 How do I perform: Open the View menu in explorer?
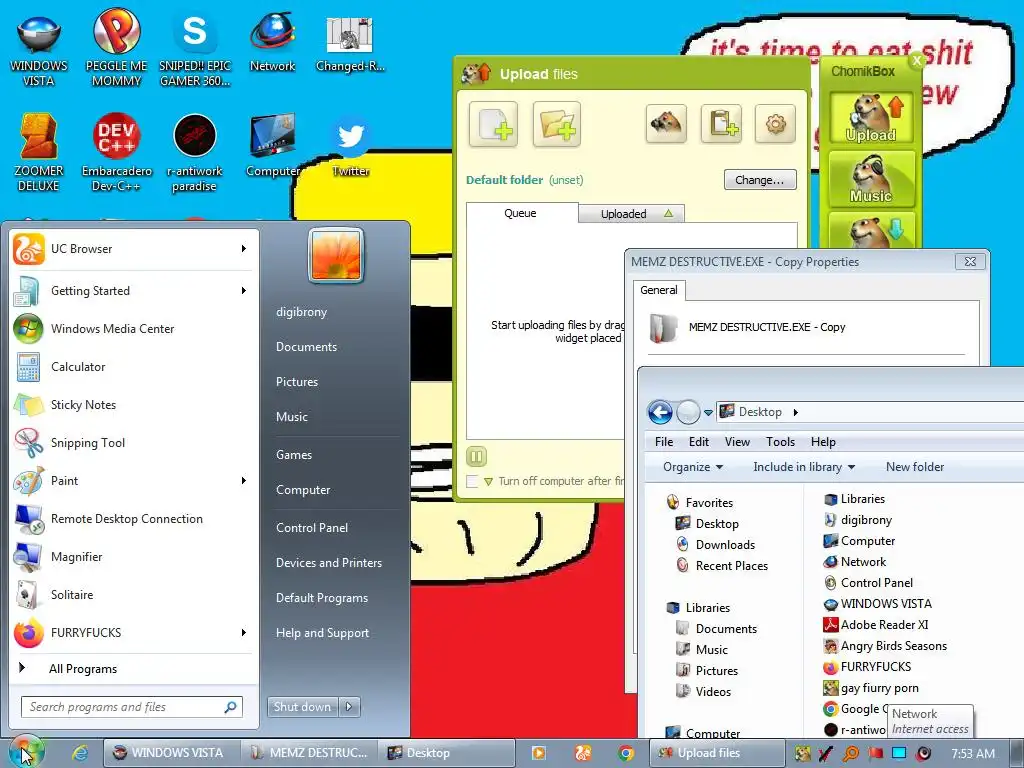pyautogui.click(x=737, y=441)
